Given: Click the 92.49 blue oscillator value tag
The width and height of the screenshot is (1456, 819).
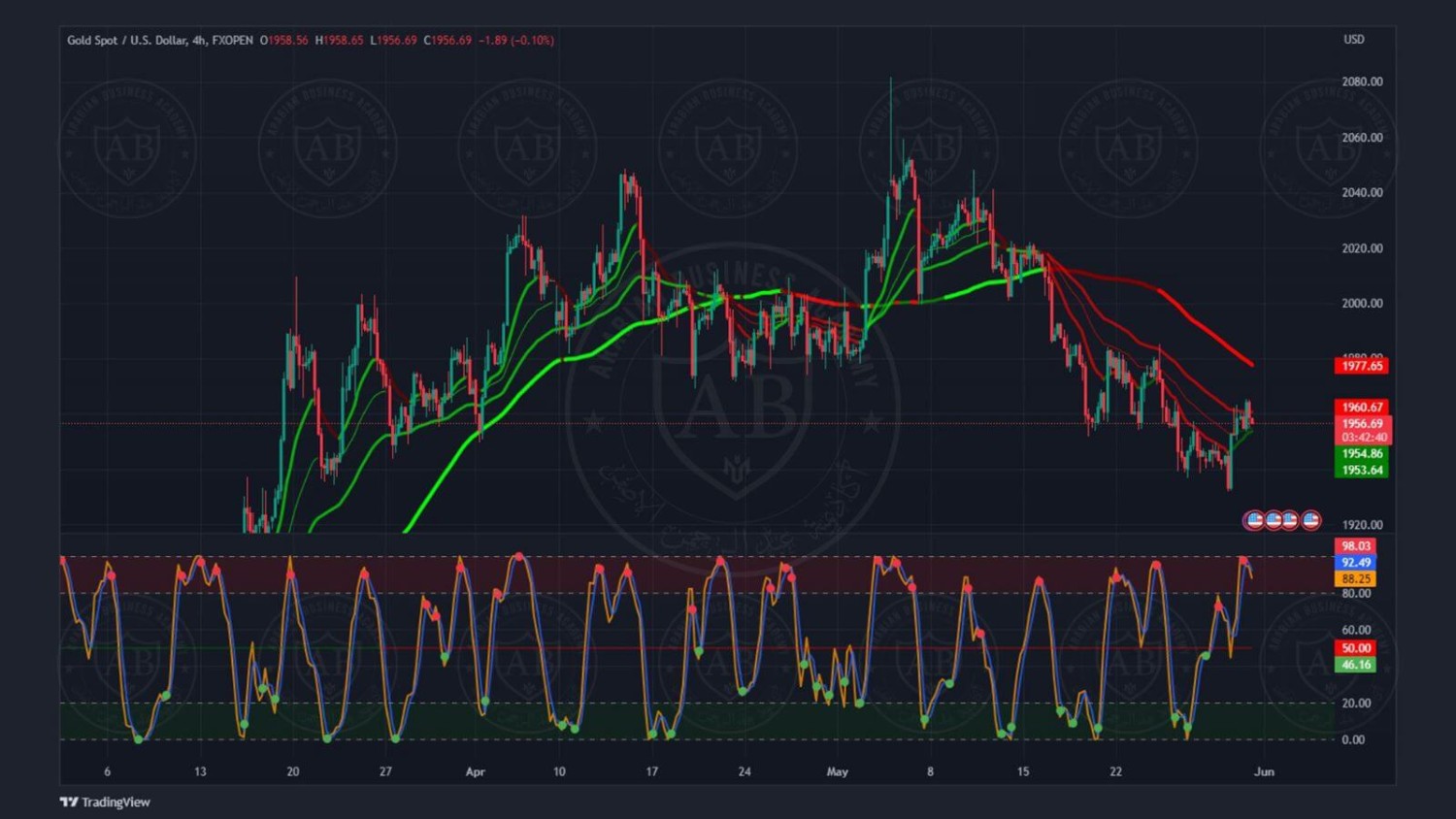Looking at the screenshot, I should point(1355,563).
